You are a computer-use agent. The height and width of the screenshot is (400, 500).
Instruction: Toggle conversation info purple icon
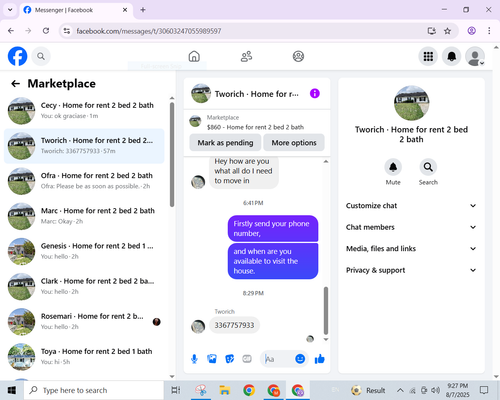click(315, 93)
